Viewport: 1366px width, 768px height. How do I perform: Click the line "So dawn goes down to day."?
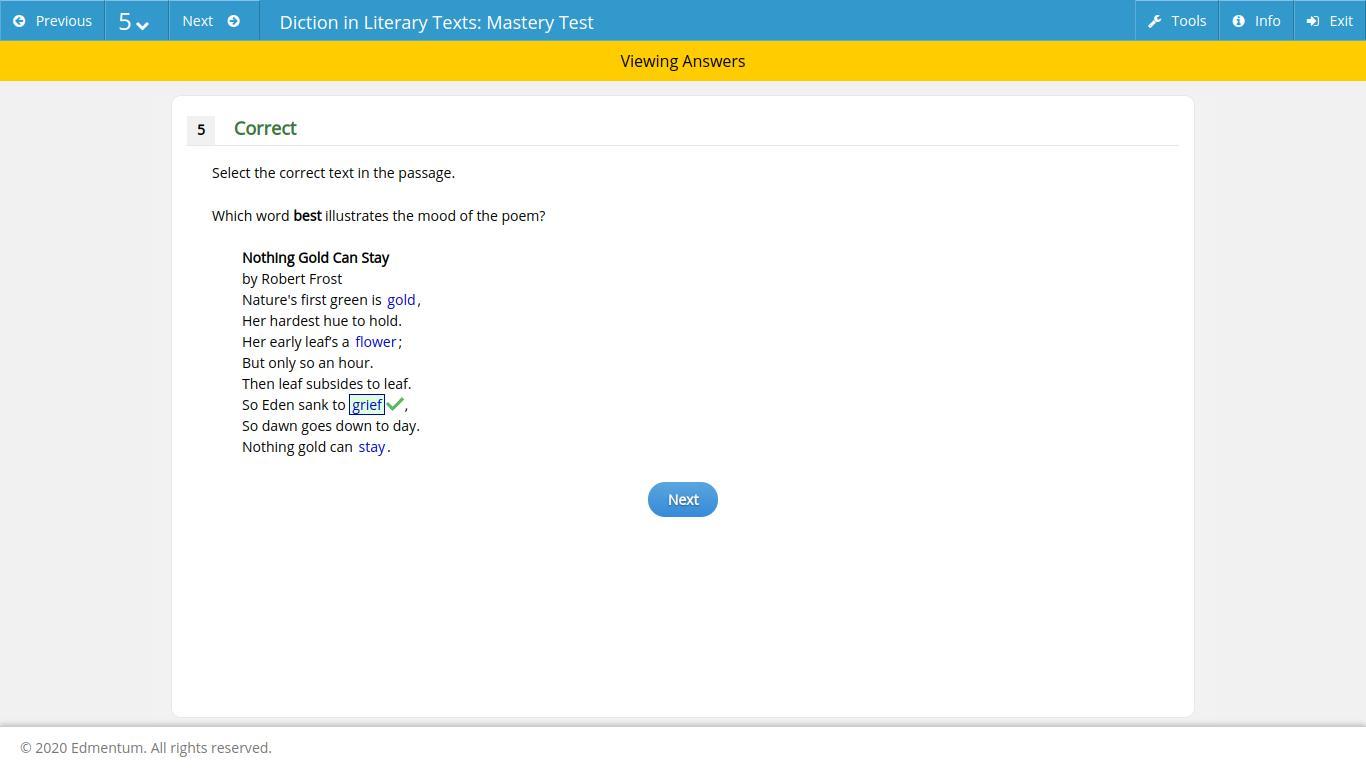[331, 426]
